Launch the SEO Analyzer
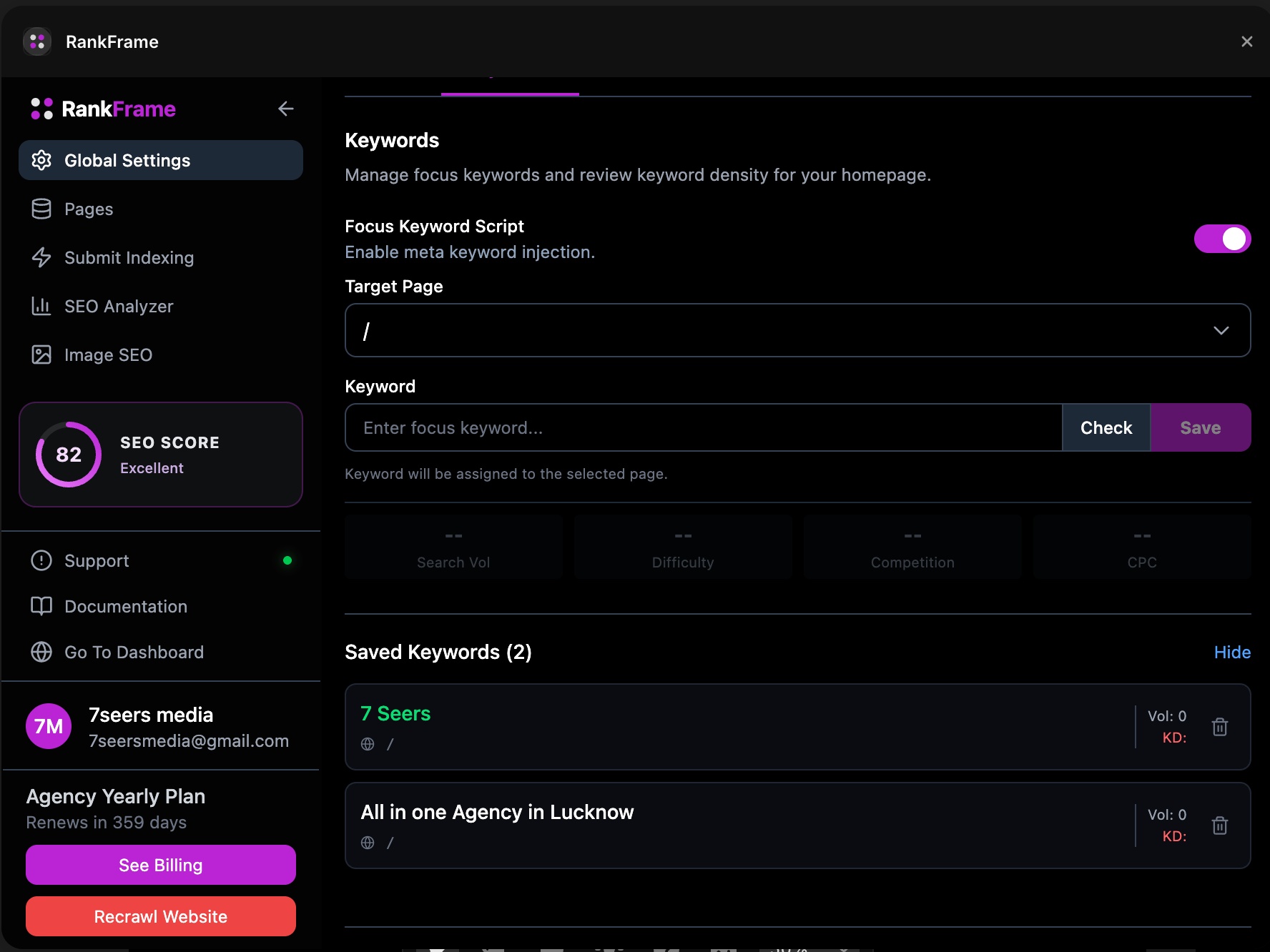 [x=119, y=306]
